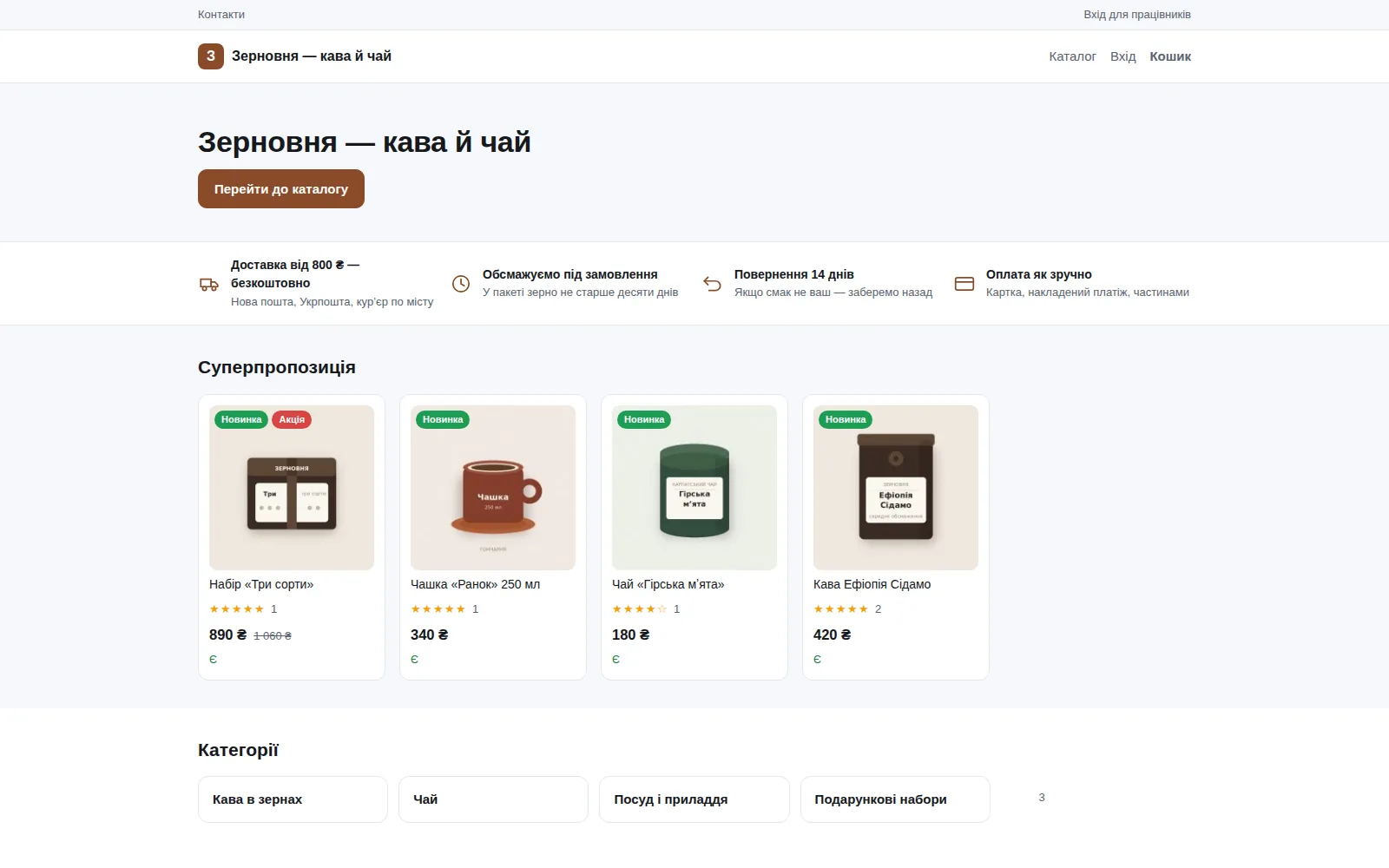Click the green Є symbol under Чашка «Ранок»
1389x868 pixels.
click(414, 660)
